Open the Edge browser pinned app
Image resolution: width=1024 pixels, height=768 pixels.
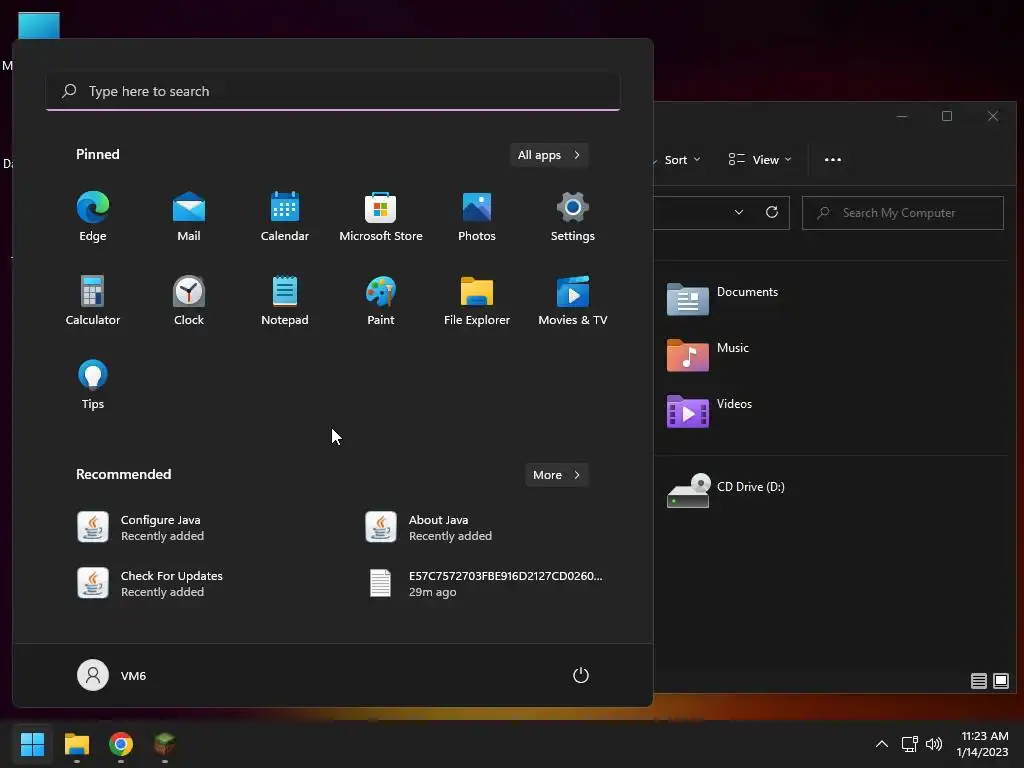click(x=93, y=217)
